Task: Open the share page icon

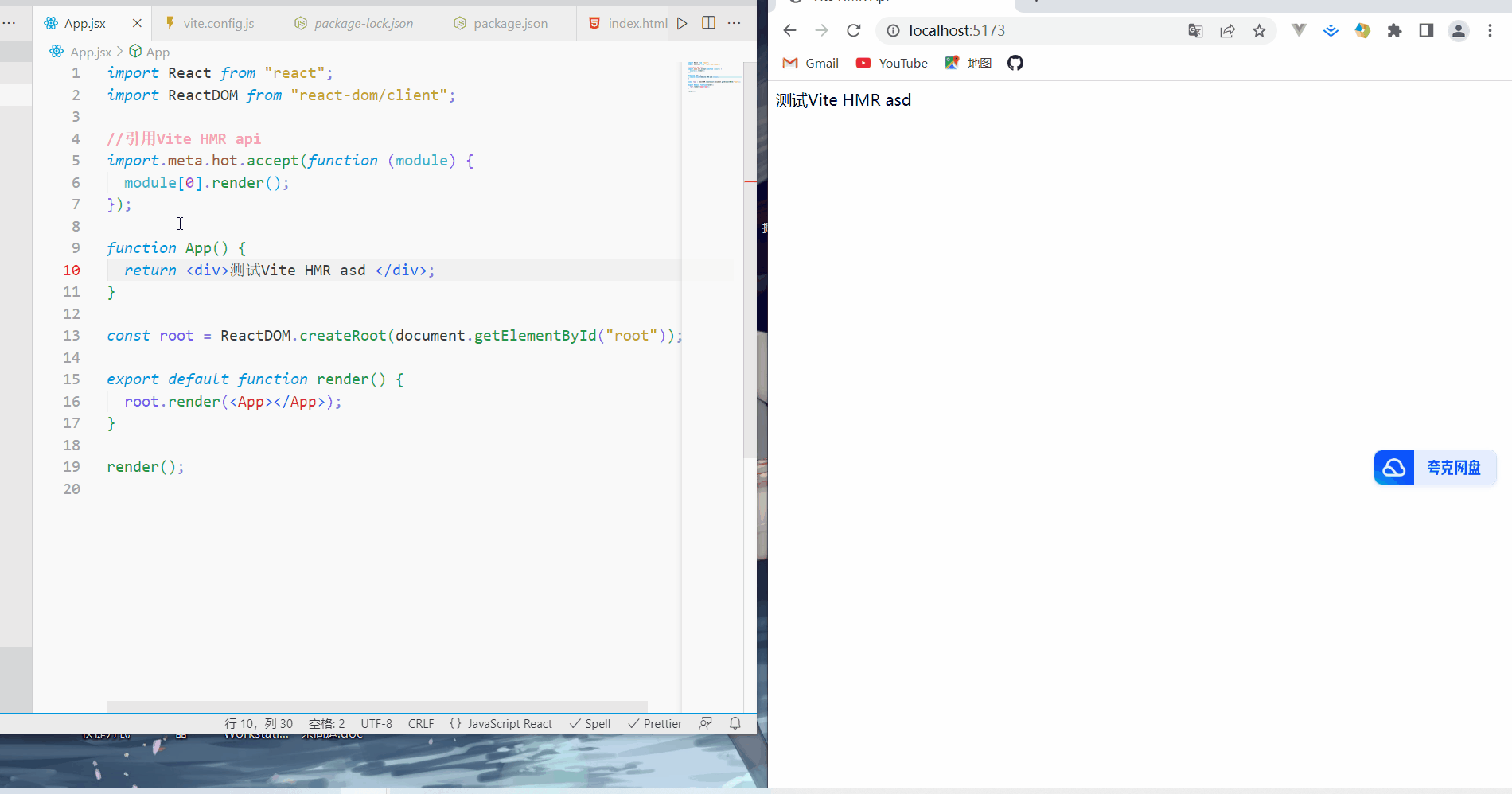Action: [x=1227, y=30]
